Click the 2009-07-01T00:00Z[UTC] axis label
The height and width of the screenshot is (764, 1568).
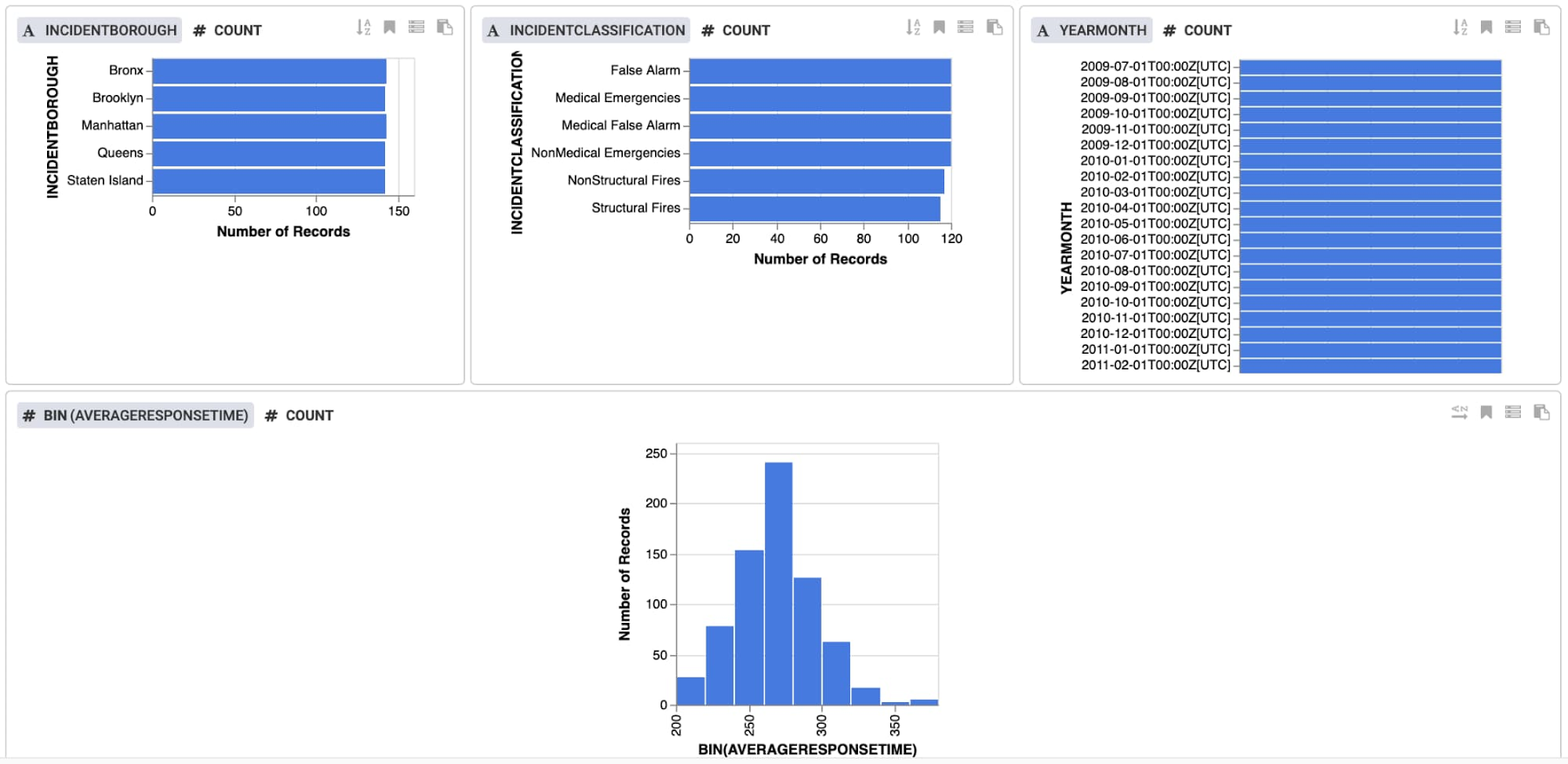(1155, 66)
